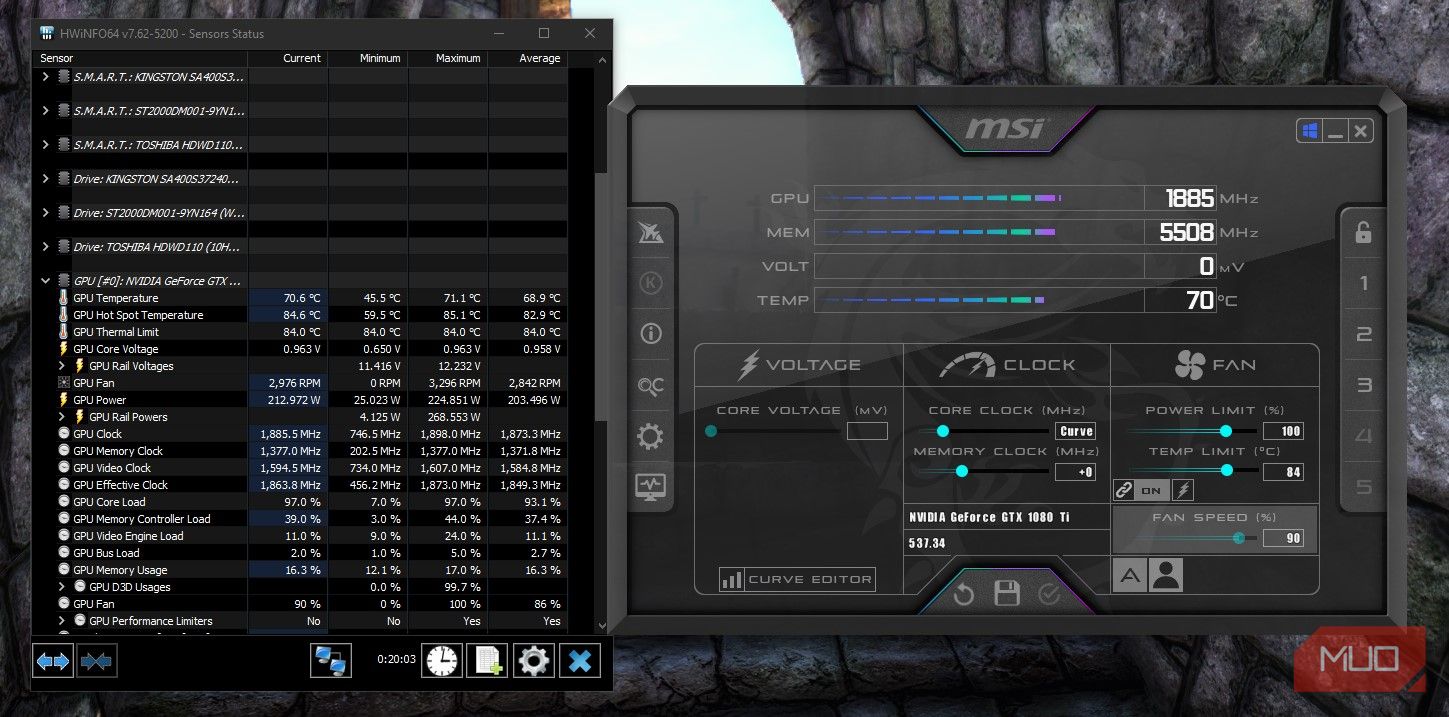The height and width of the screenshot is (717, 1449).
Task: Reset Afterburner settings with circular arrow icon
Action: [x=962, y=593]
